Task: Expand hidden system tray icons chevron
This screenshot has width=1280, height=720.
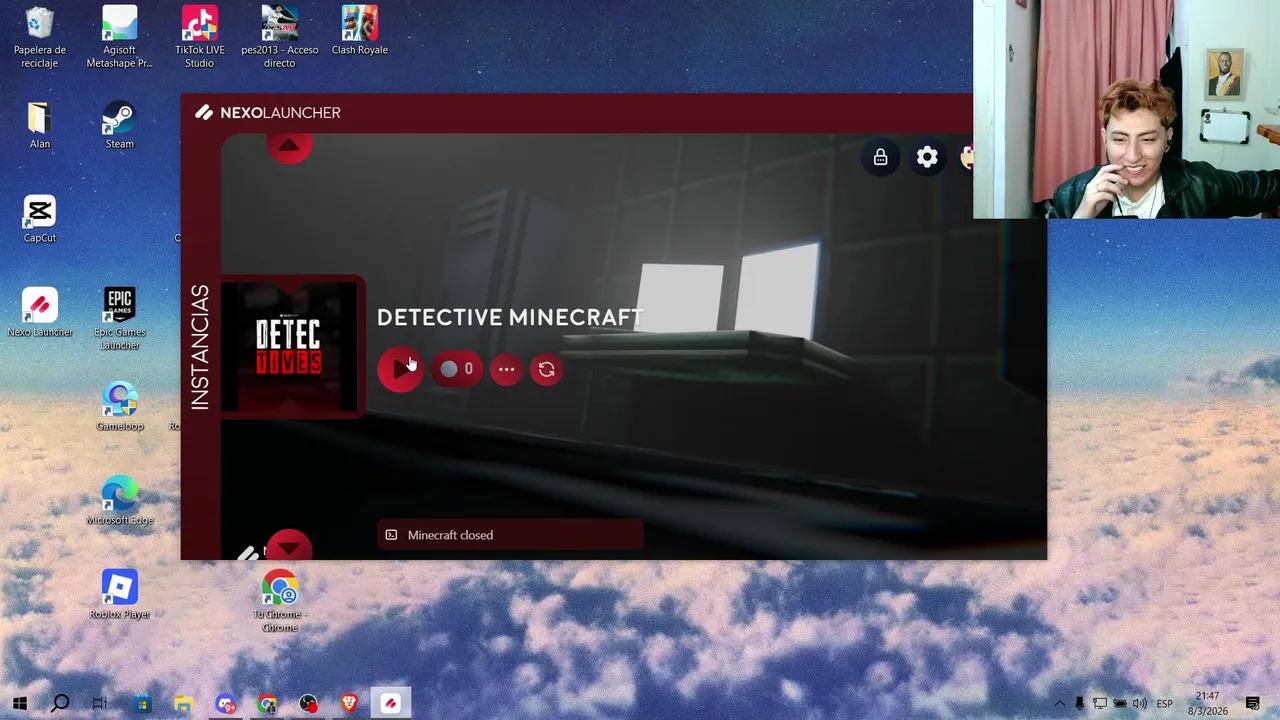Action: click(x=1060, y=703)
